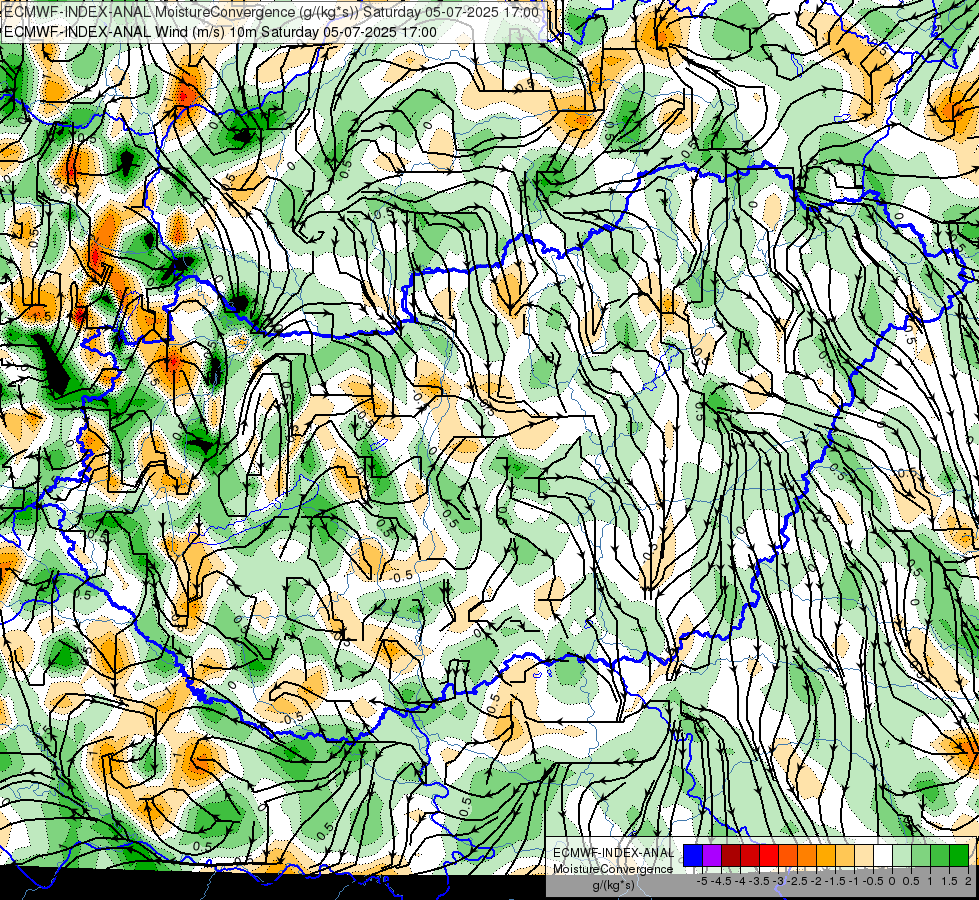Click the g/(kg*s) unit label under legend
Screen dimensions: 979x900
tap(614, 886)
